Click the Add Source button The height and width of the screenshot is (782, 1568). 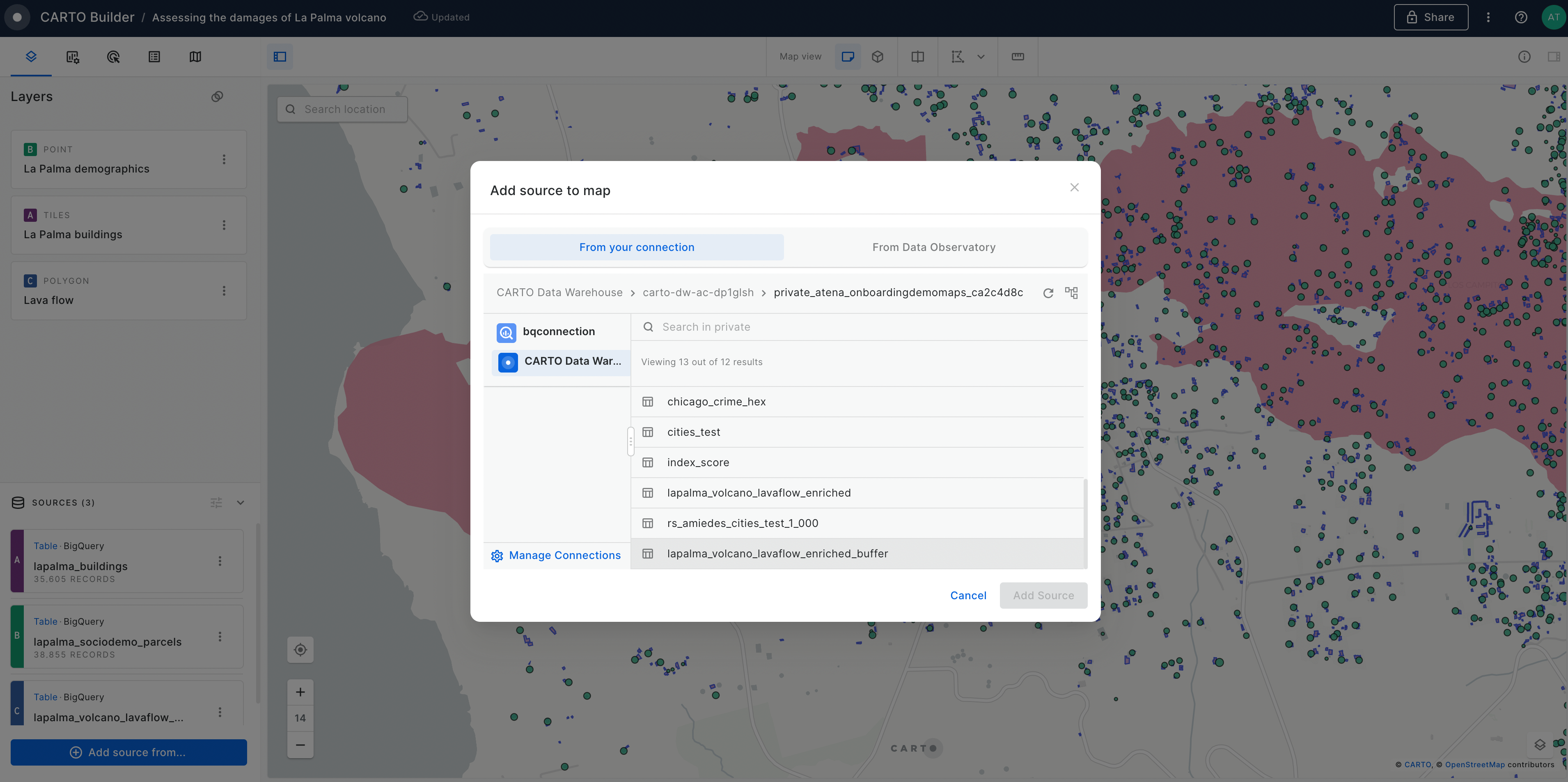(1043, 596)
